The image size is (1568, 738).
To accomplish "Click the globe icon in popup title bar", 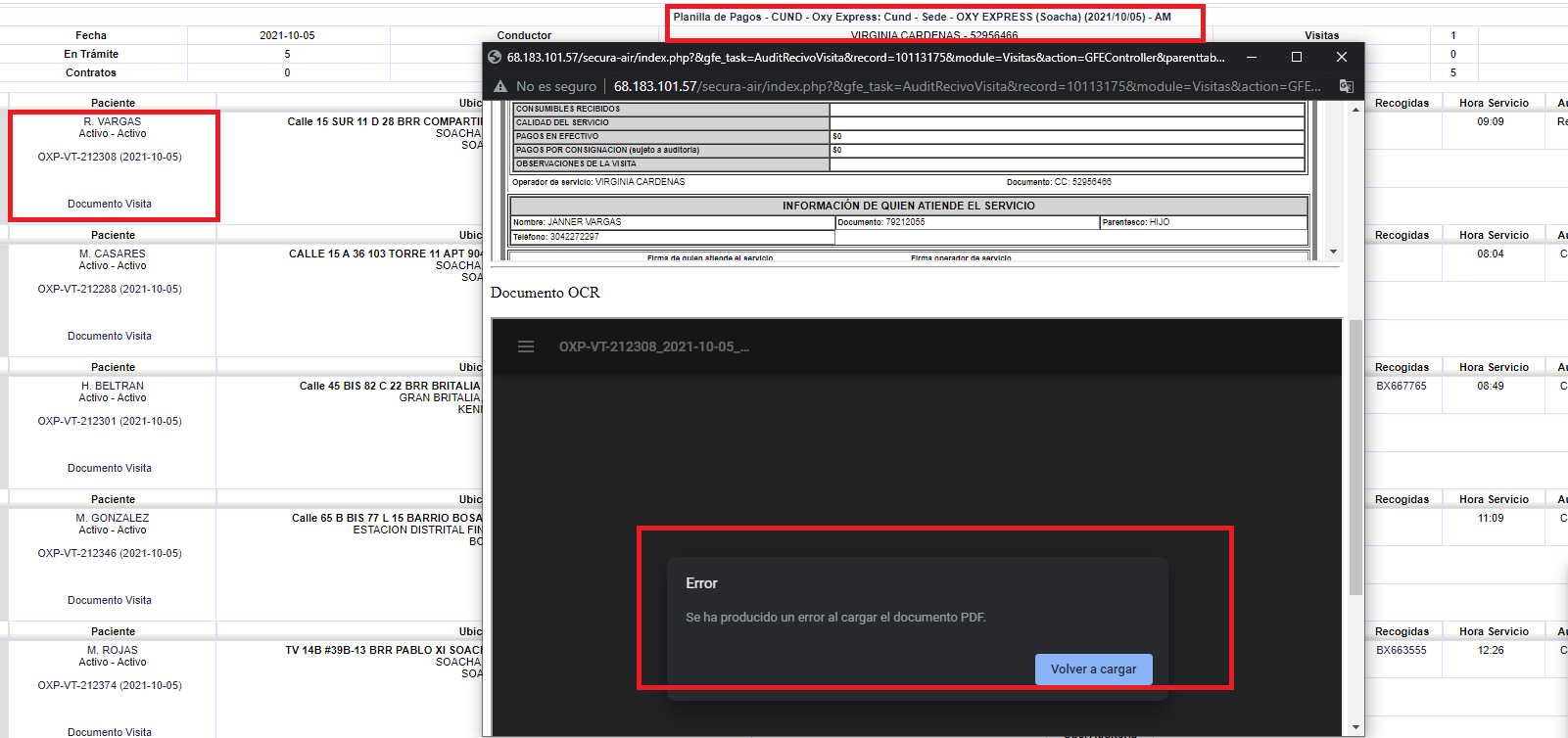I will click(x=495, y=57).
